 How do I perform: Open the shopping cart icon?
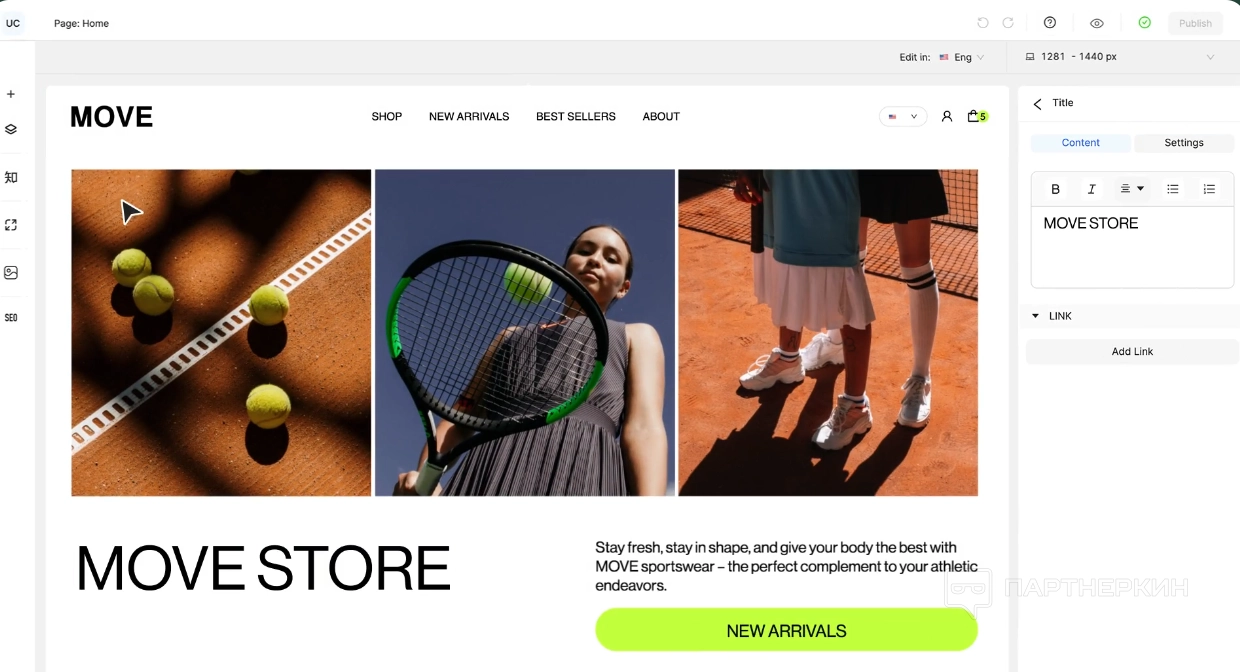(x=974, y=116)
